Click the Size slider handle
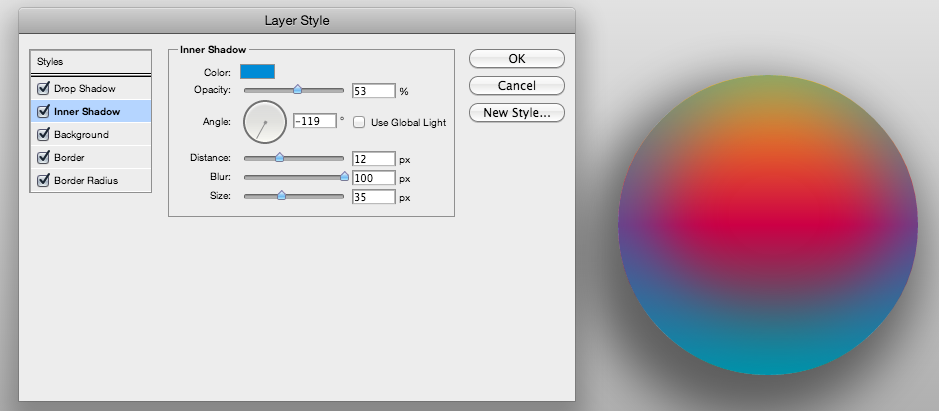This screenshot has height=411, width=939. (x=281, y=196)
